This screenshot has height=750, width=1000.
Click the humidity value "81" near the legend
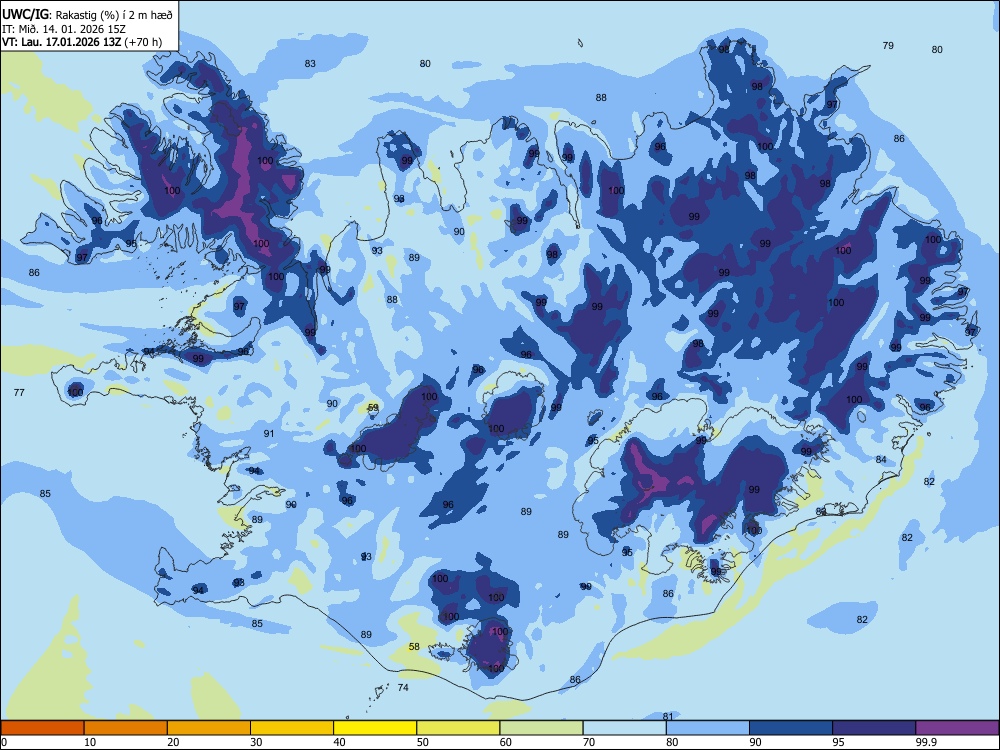(x=668, y=716)
